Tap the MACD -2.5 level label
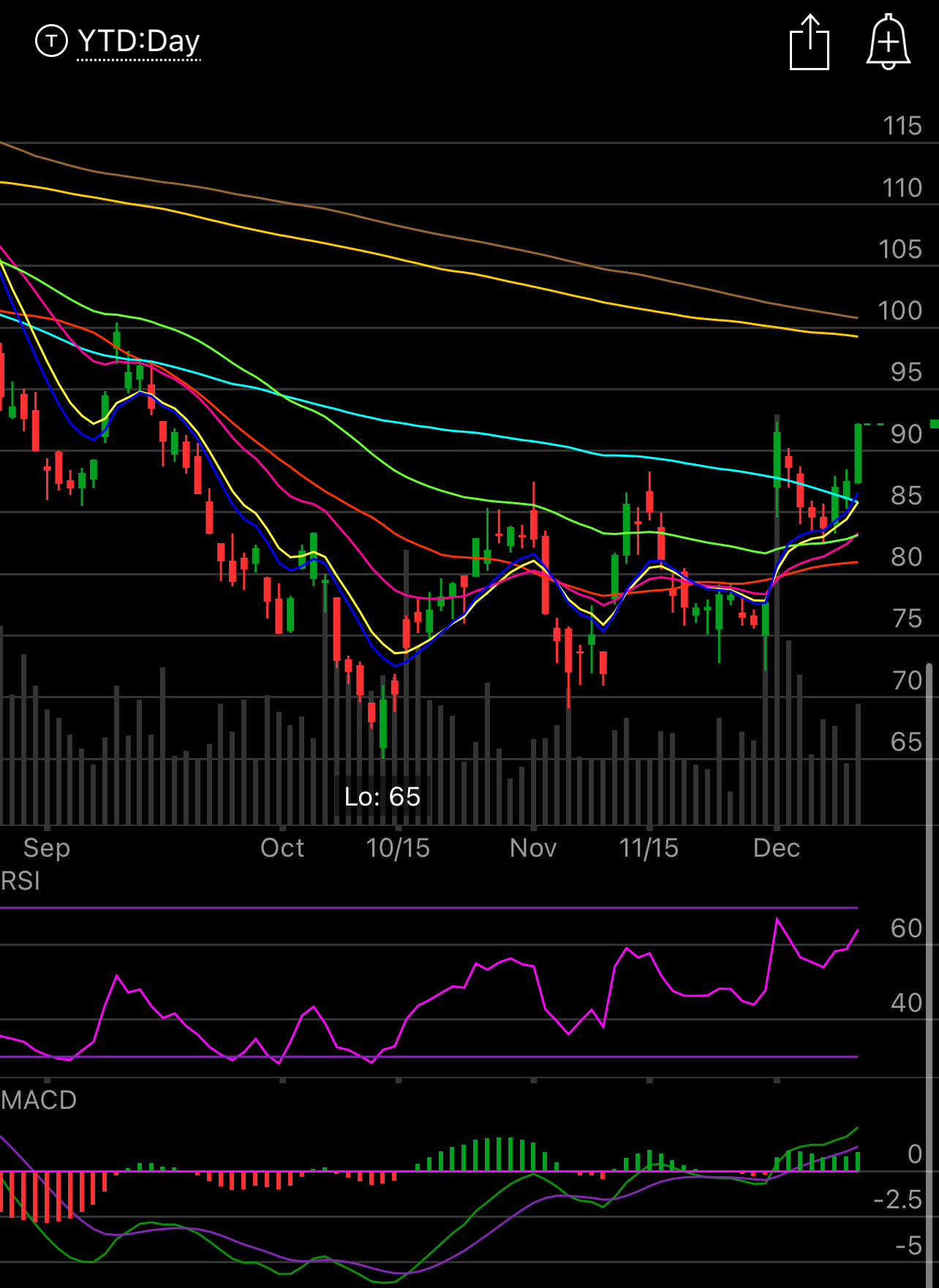Screen dimensions: 939x1288 (898, 1200)
